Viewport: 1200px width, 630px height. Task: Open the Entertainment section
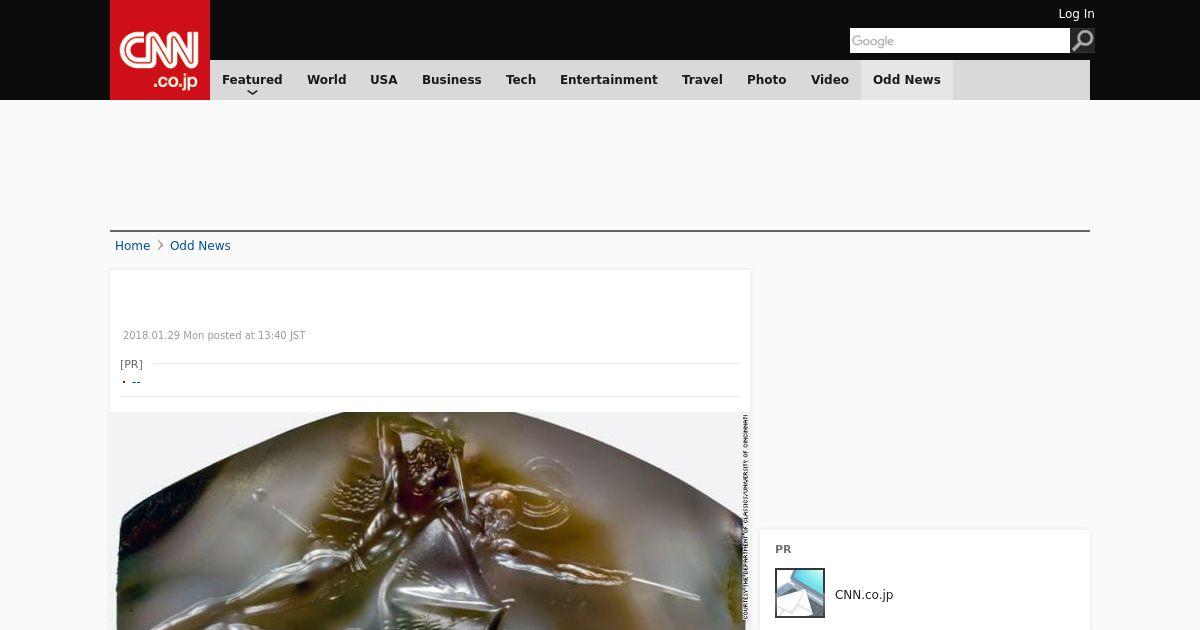[609, 80]
